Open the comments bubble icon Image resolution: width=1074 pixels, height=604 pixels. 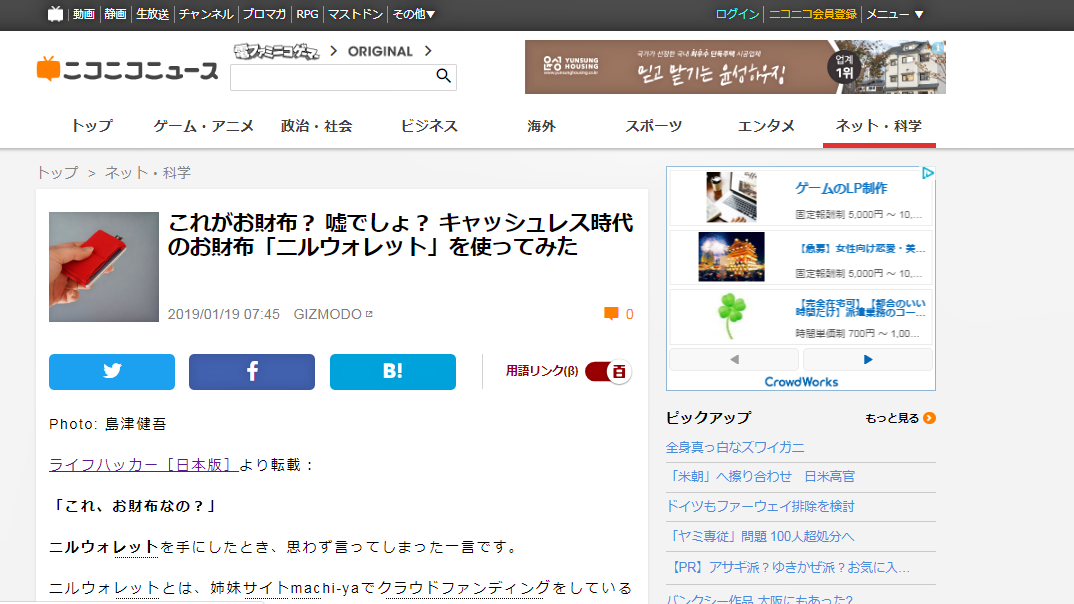611,314
